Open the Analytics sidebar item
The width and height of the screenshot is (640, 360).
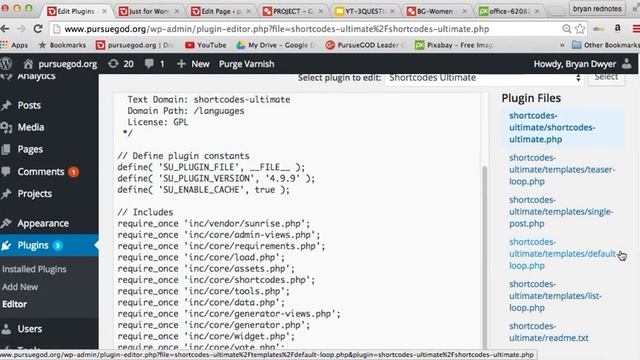pos(37,77)
